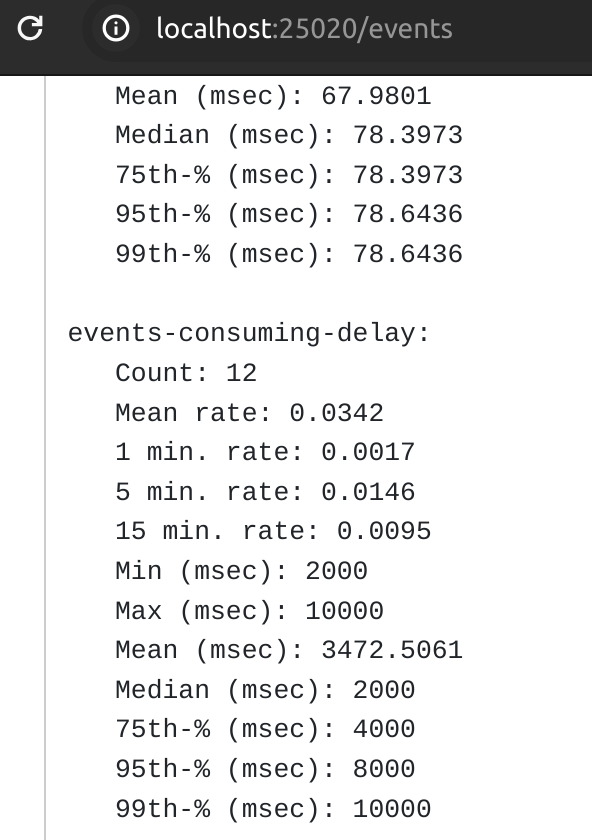Click the 15 min. rate value 0.0095
Image resolution: width=592 pixels, height=840 pixels.
coord(384,531)
